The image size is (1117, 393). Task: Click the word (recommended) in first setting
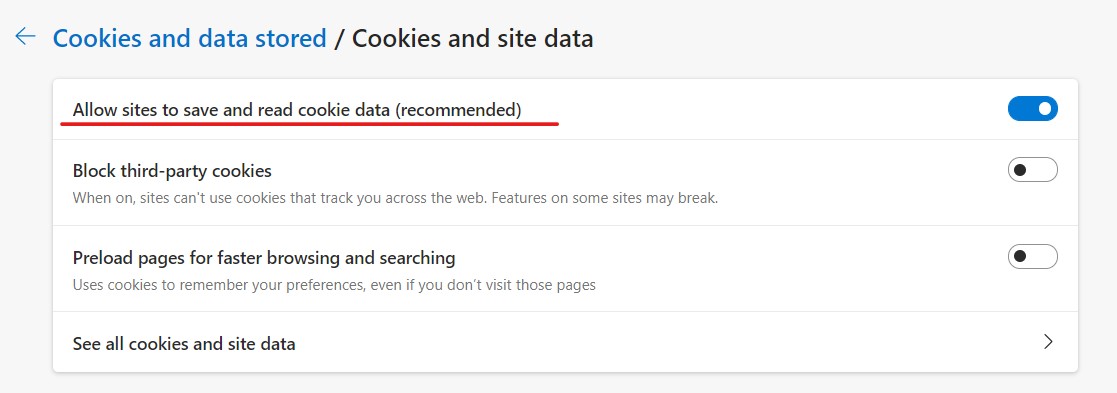(x=458, y=110)
